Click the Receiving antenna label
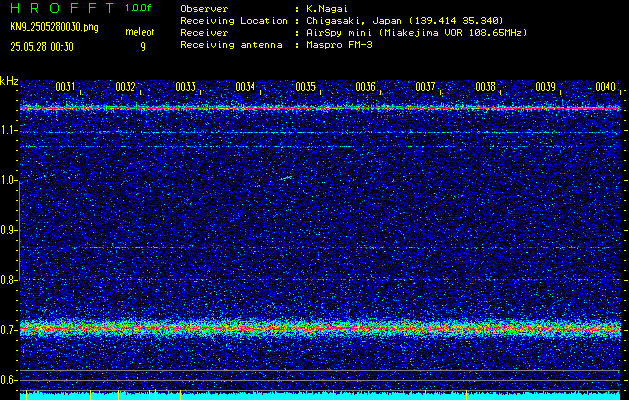The width and height of the screenshot is (629, 400). 231,45
